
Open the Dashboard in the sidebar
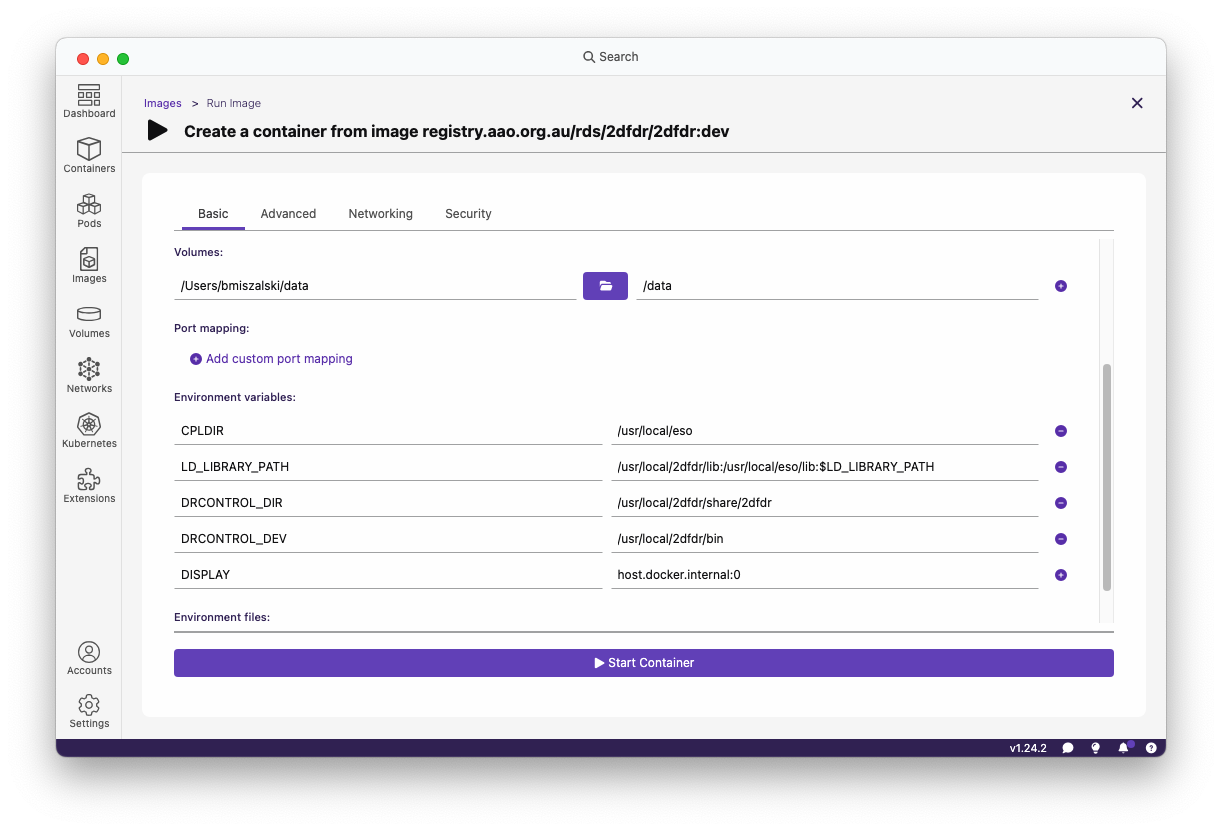coord(89,101)
